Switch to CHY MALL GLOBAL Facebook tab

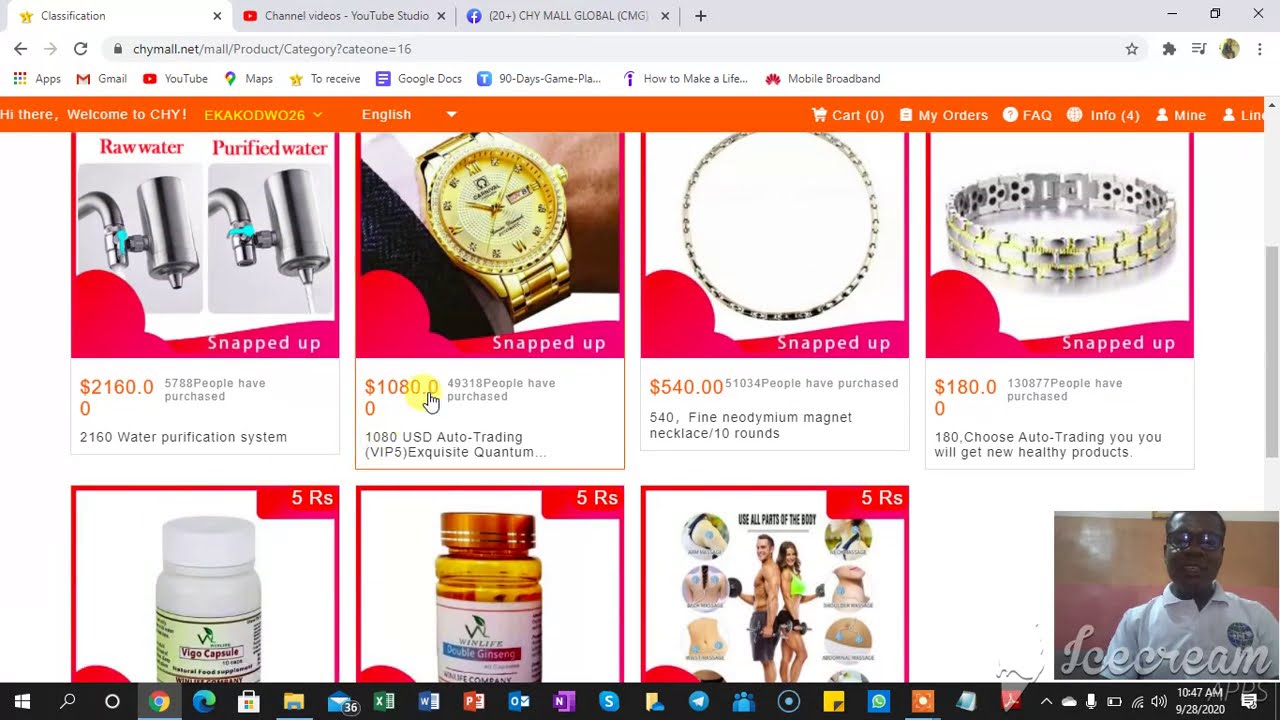[x=568, y=16]
